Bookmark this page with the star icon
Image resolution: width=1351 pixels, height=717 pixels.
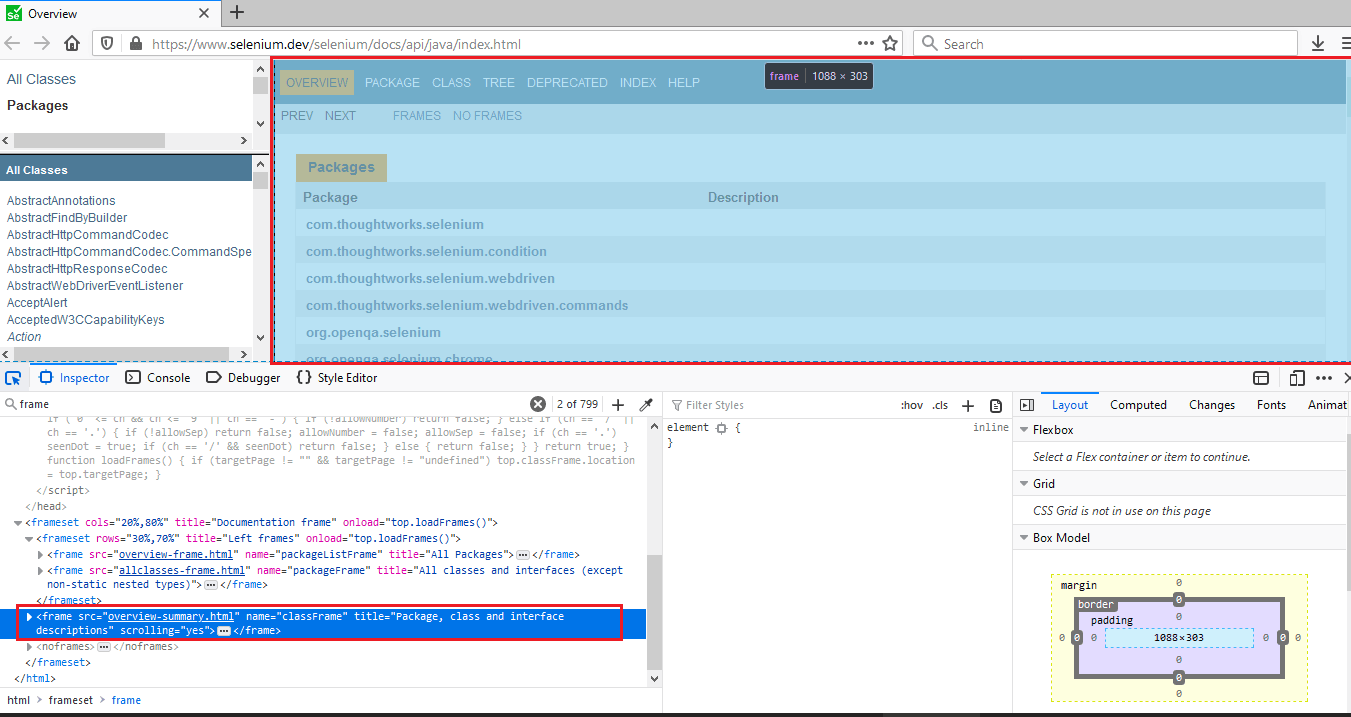(x=888, y=43)
